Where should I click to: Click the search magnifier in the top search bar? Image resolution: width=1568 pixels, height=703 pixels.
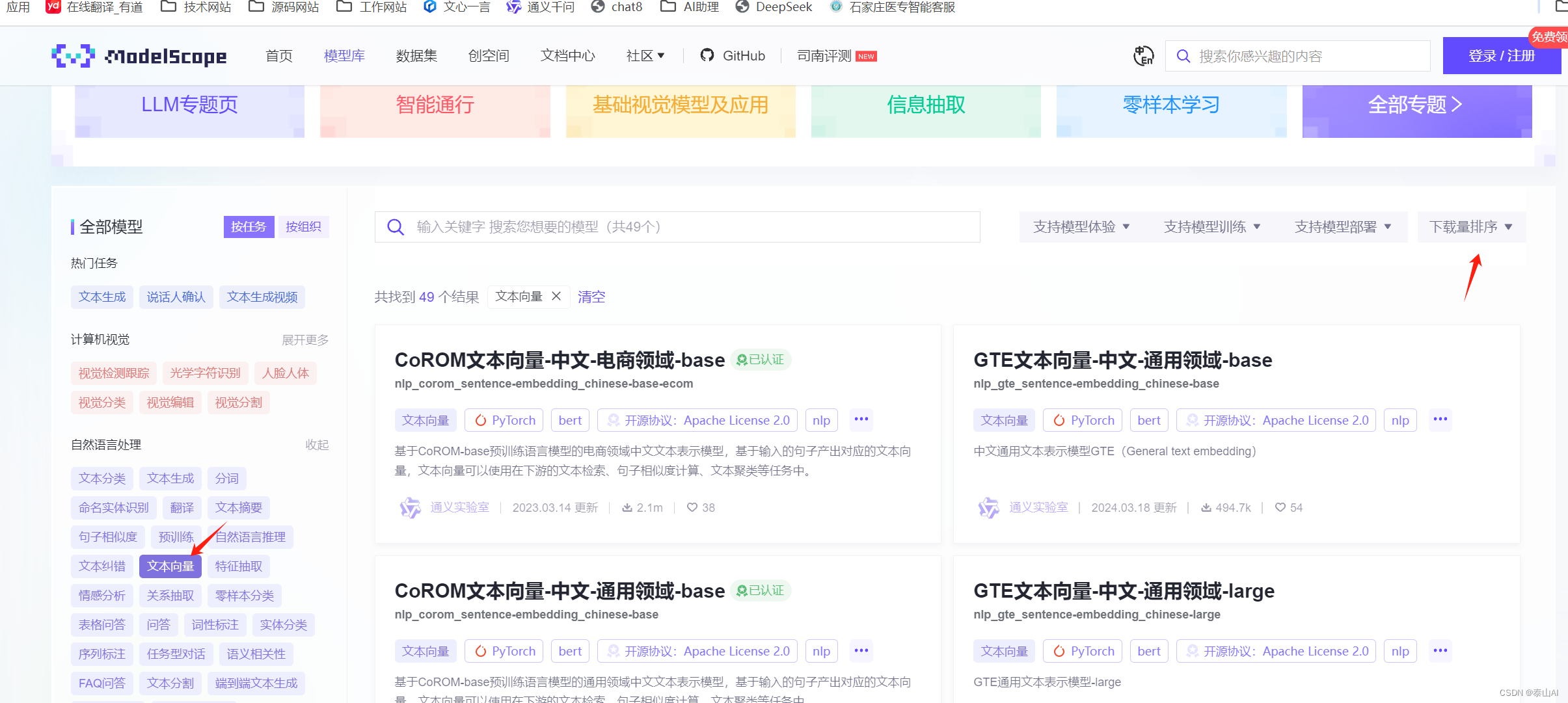click(x=1183, y=56)
